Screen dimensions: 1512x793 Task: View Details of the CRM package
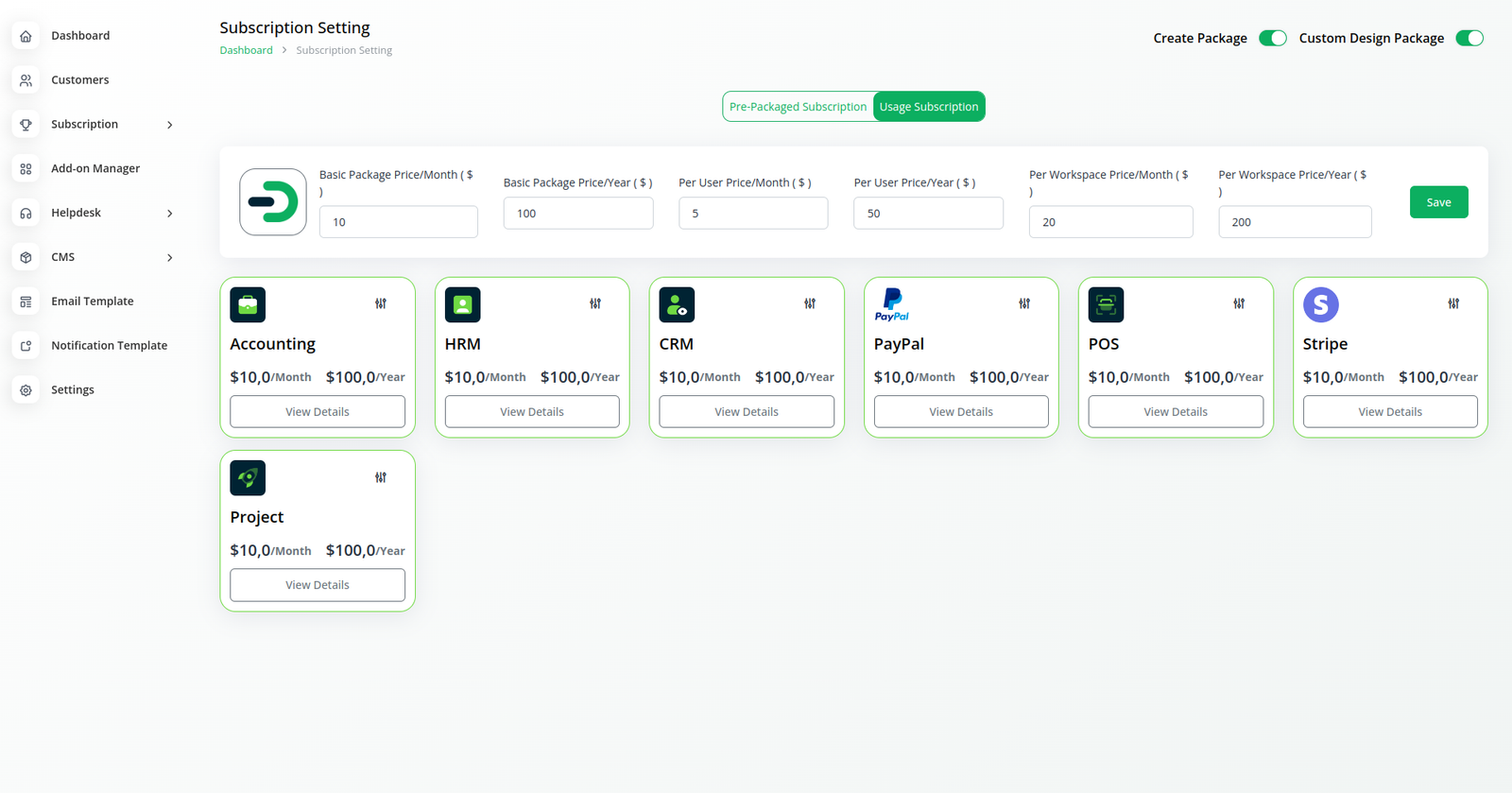(x=747, y=411)
